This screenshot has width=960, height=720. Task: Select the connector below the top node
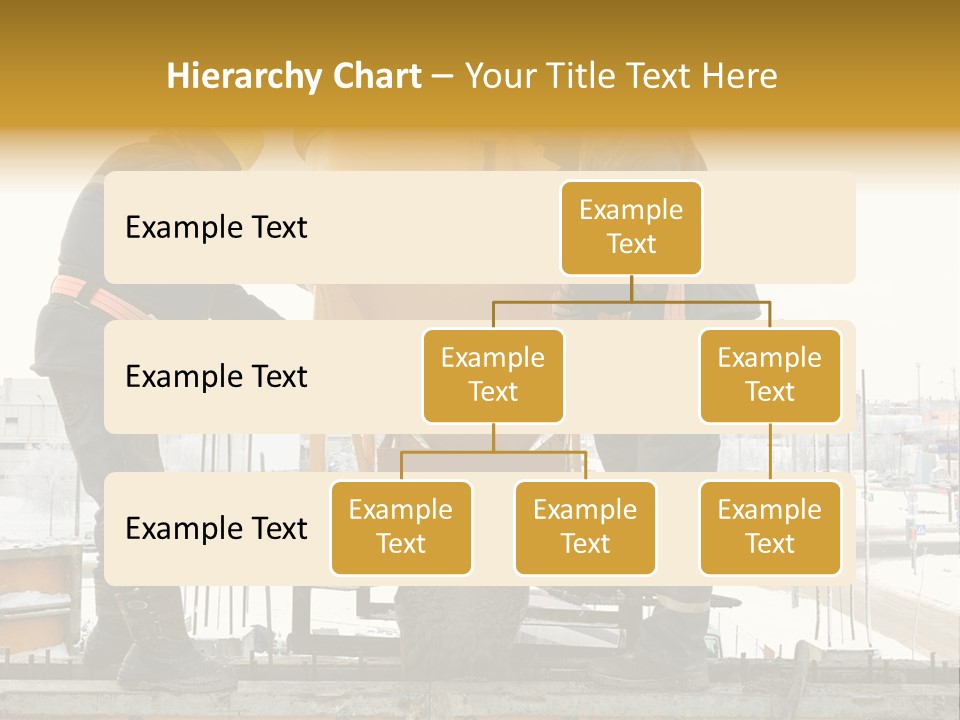631,287
